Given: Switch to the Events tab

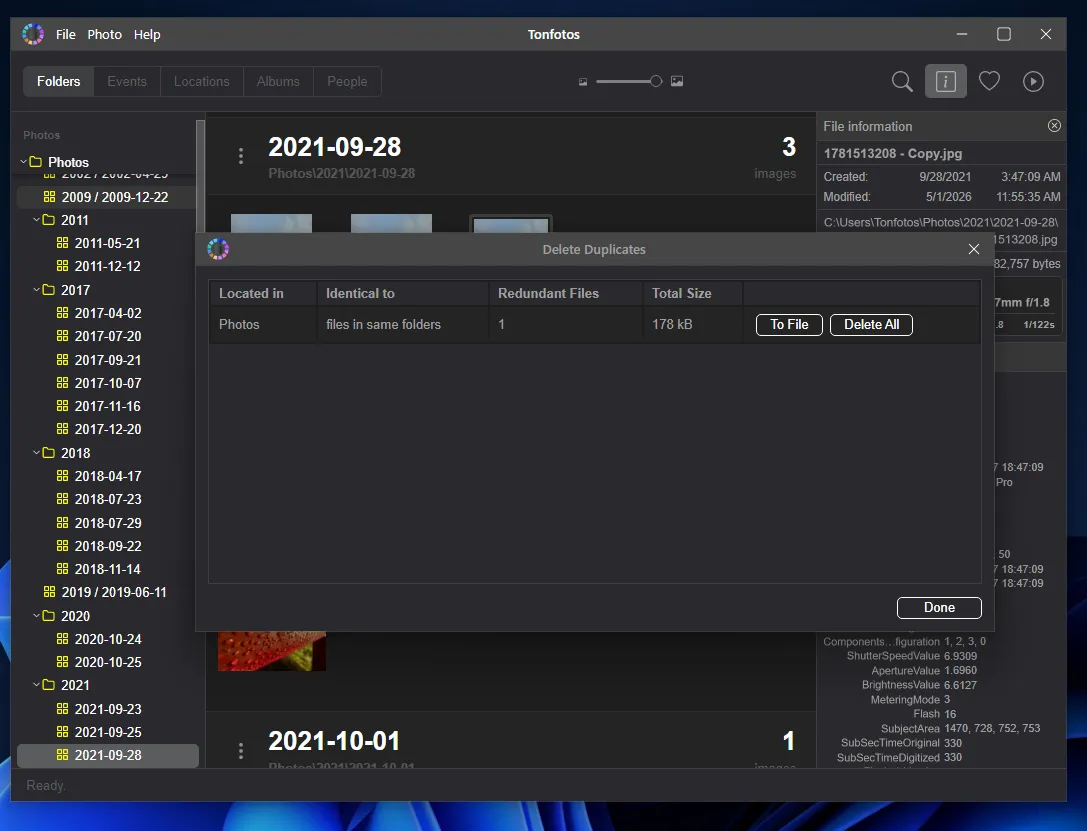Looking at the screenshot, I should click(127, 81).
